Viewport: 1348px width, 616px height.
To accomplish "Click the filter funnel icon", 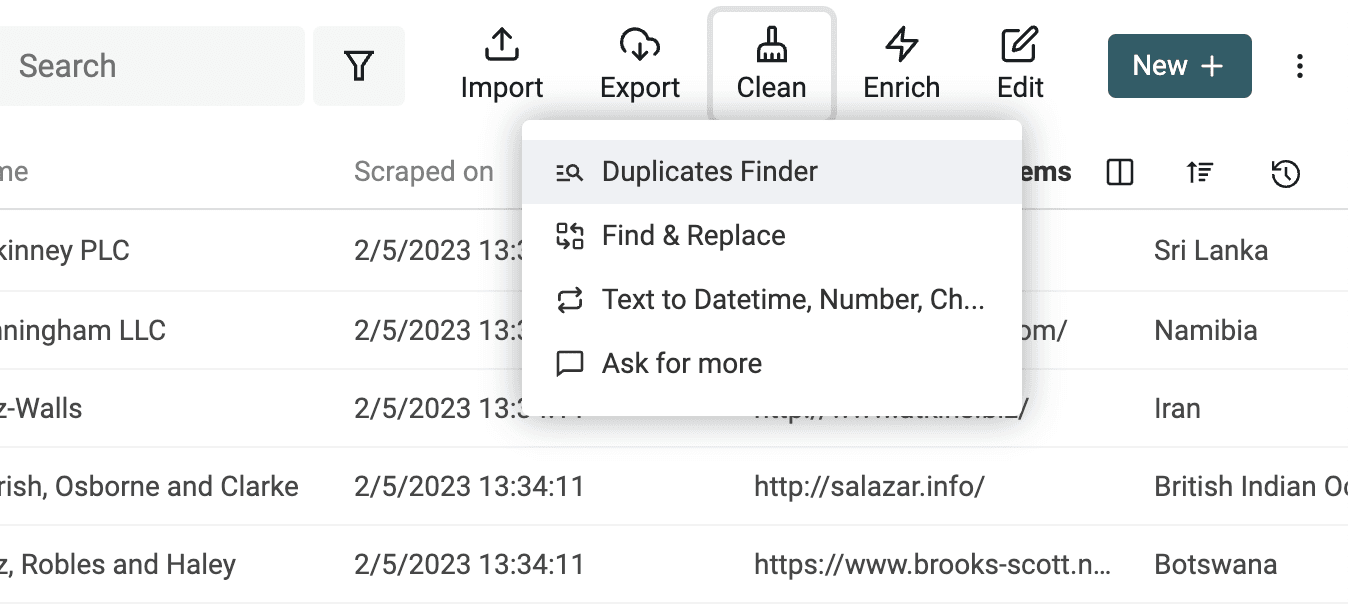I will pyautogui.click(x=358, y=66).
